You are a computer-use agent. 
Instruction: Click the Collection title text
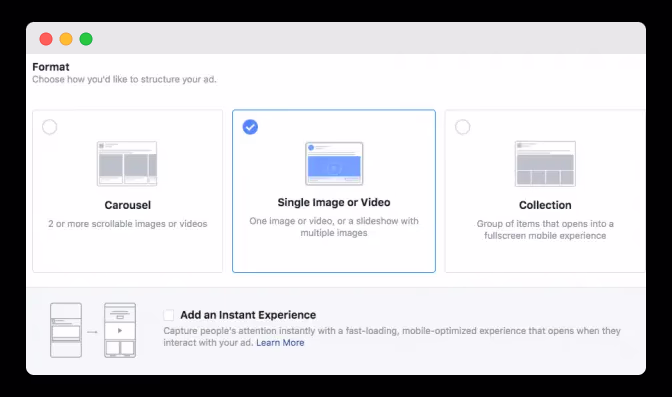point(545,205)
